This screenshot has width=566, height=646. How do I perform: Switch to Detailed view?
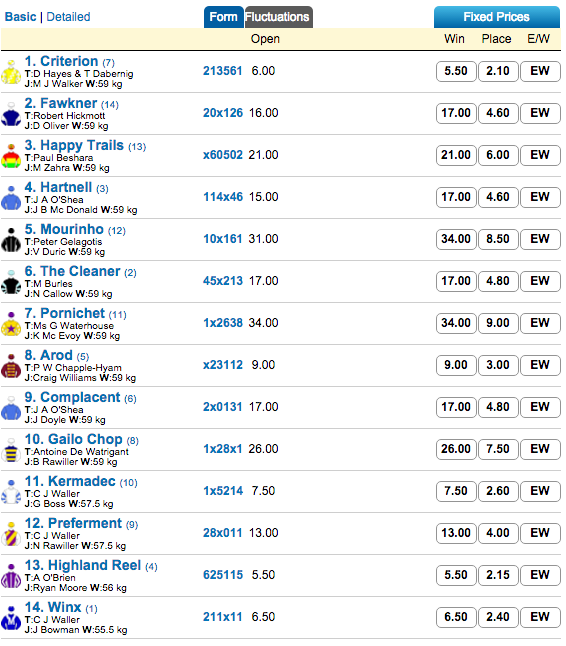(68, 17)
